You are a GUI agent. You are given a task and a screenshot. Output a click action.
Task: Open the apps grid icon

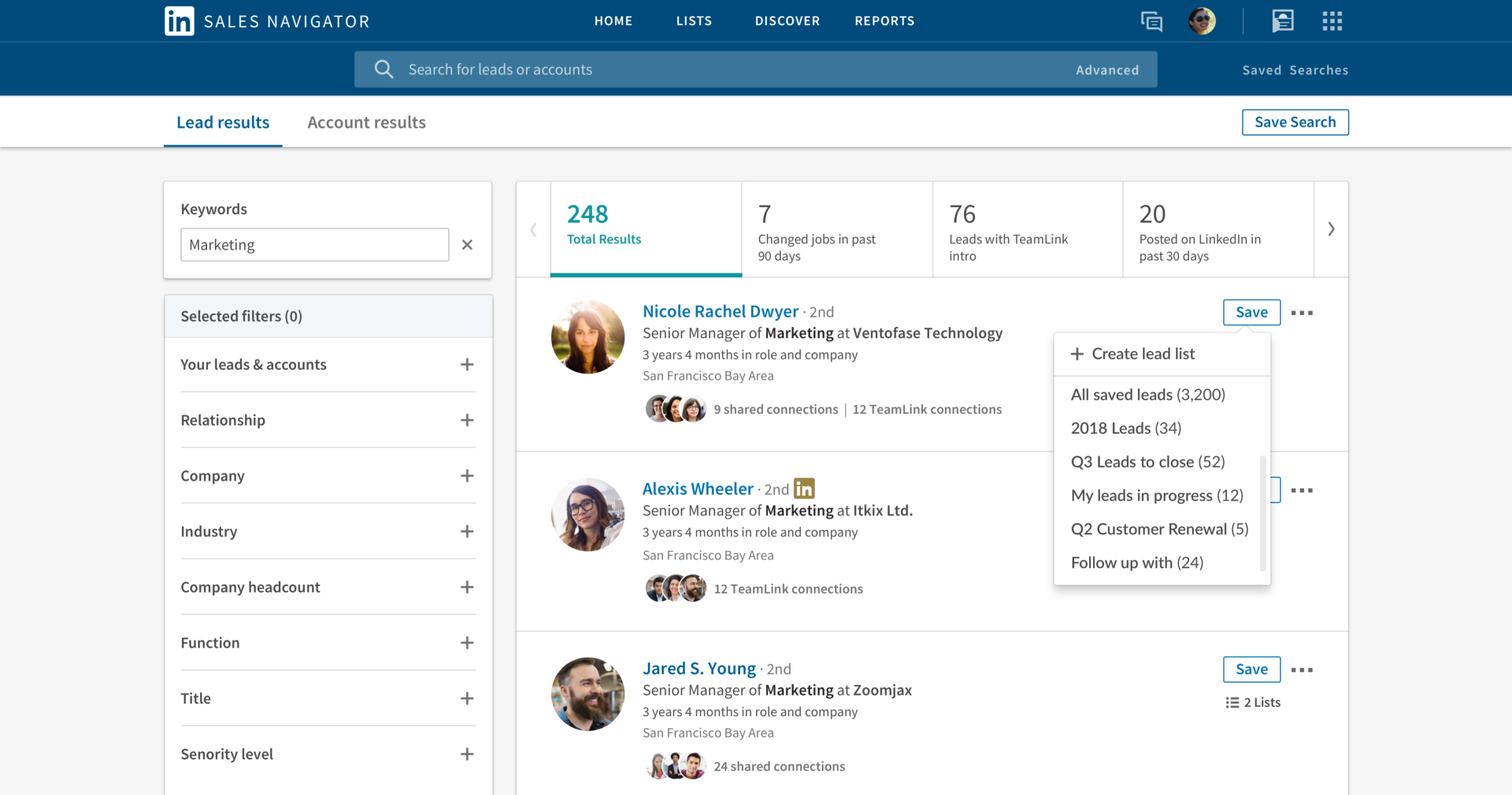coord(1332,21)
